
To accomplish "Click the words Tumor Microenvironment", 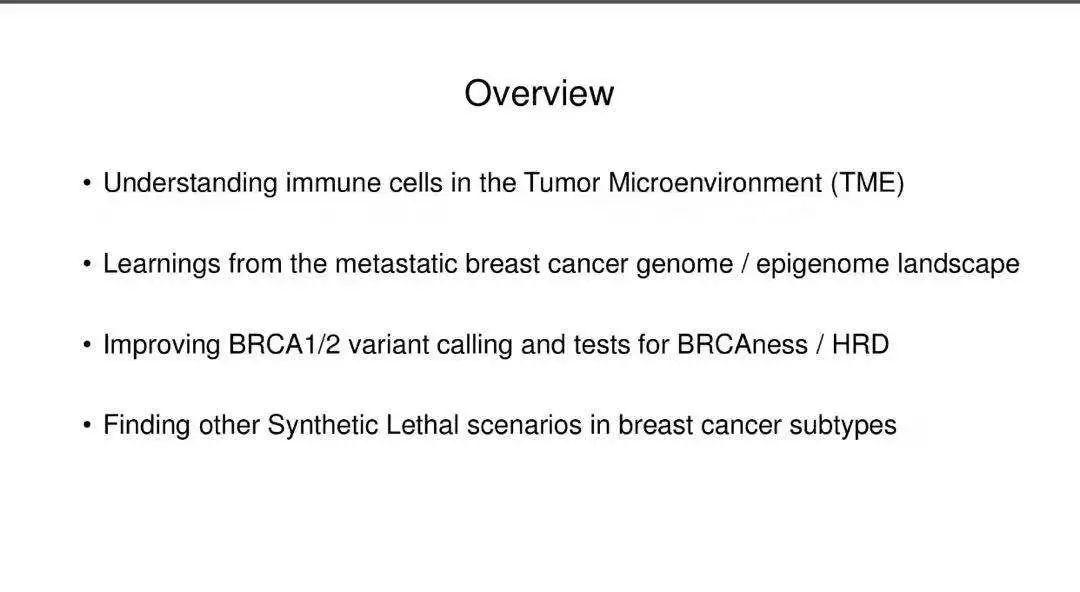I will [x=672, y=184].
